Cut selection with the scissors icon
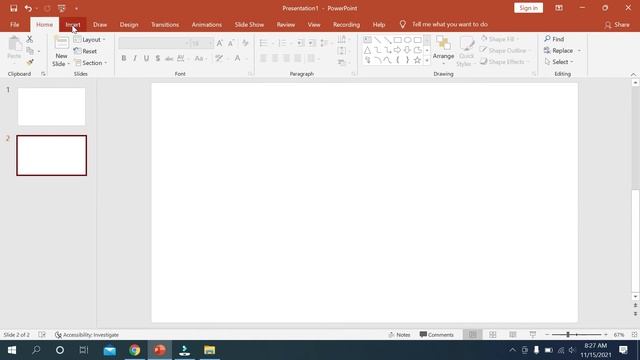The width and height of the screenshot is (640, 360). [29, 39]
